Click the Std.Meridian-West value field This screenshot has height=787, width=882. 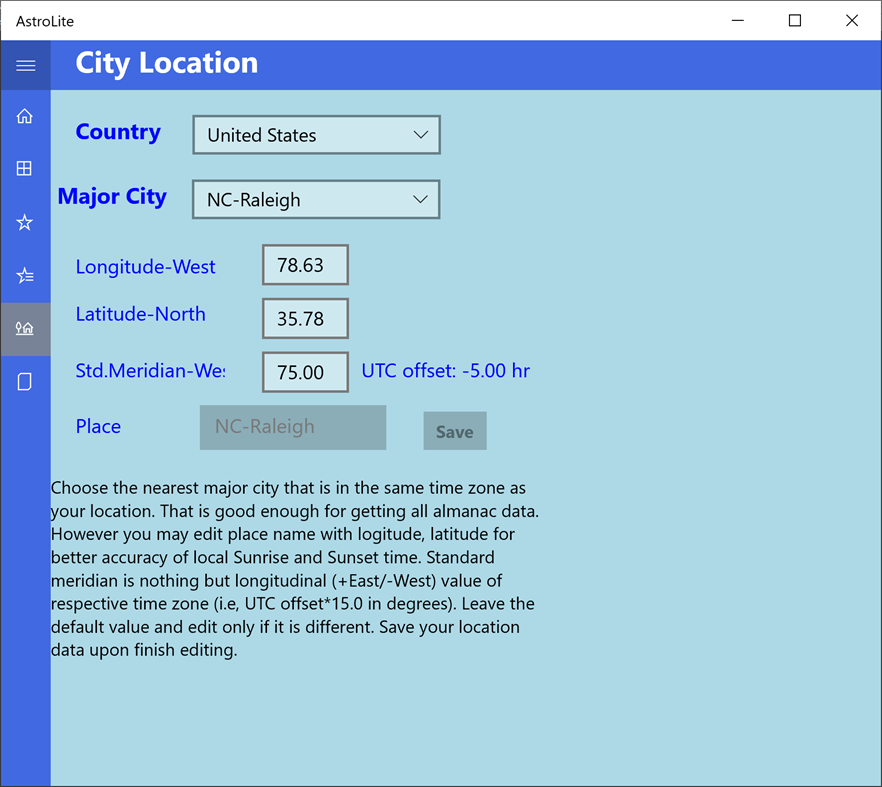coord(305,372)
